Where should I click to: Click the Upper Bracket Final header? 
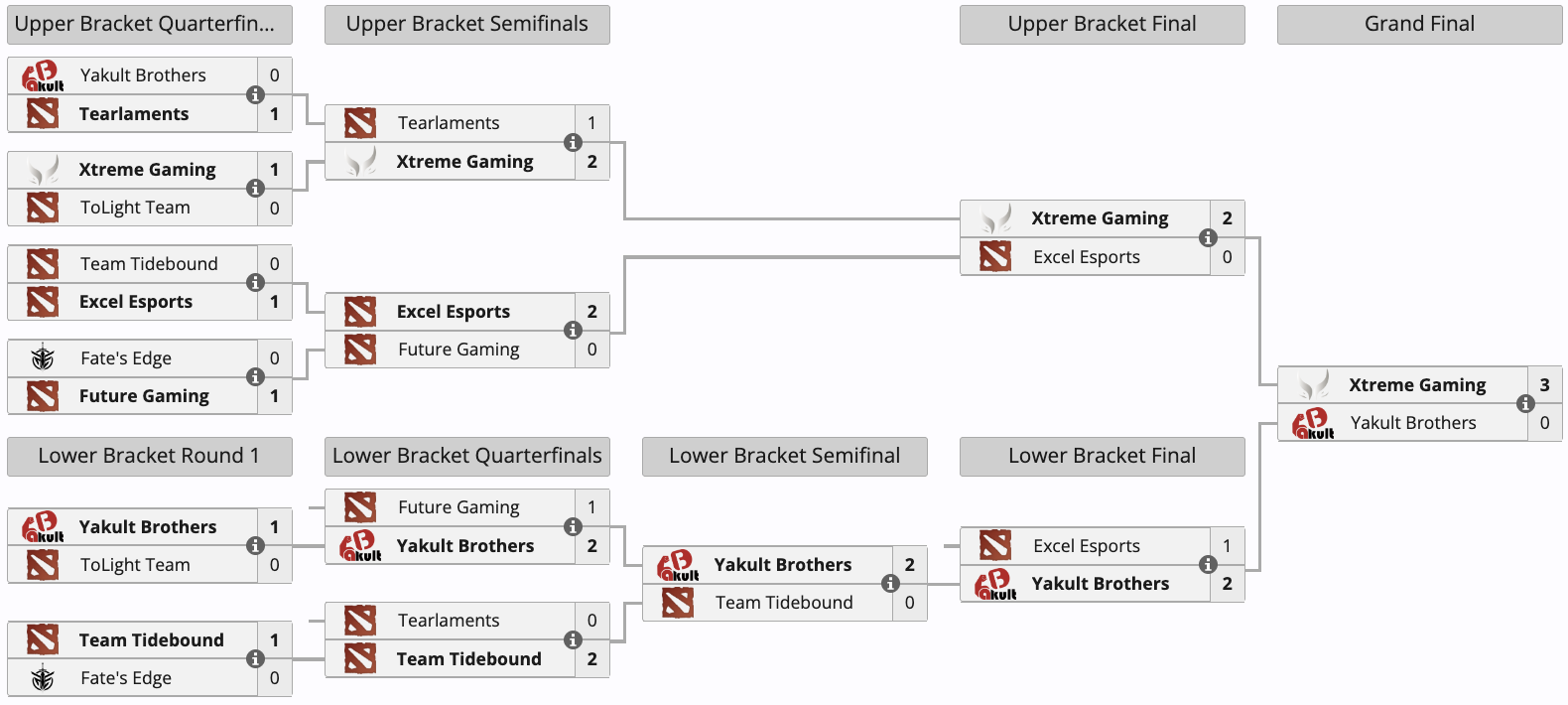1103,24
